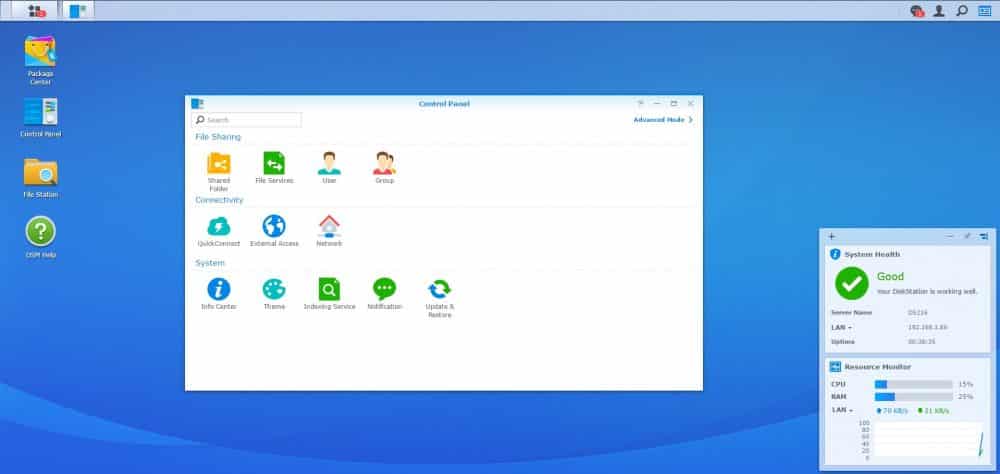Open External Access settings
This screenshot has height=474, width=1000.
[274, 231]
